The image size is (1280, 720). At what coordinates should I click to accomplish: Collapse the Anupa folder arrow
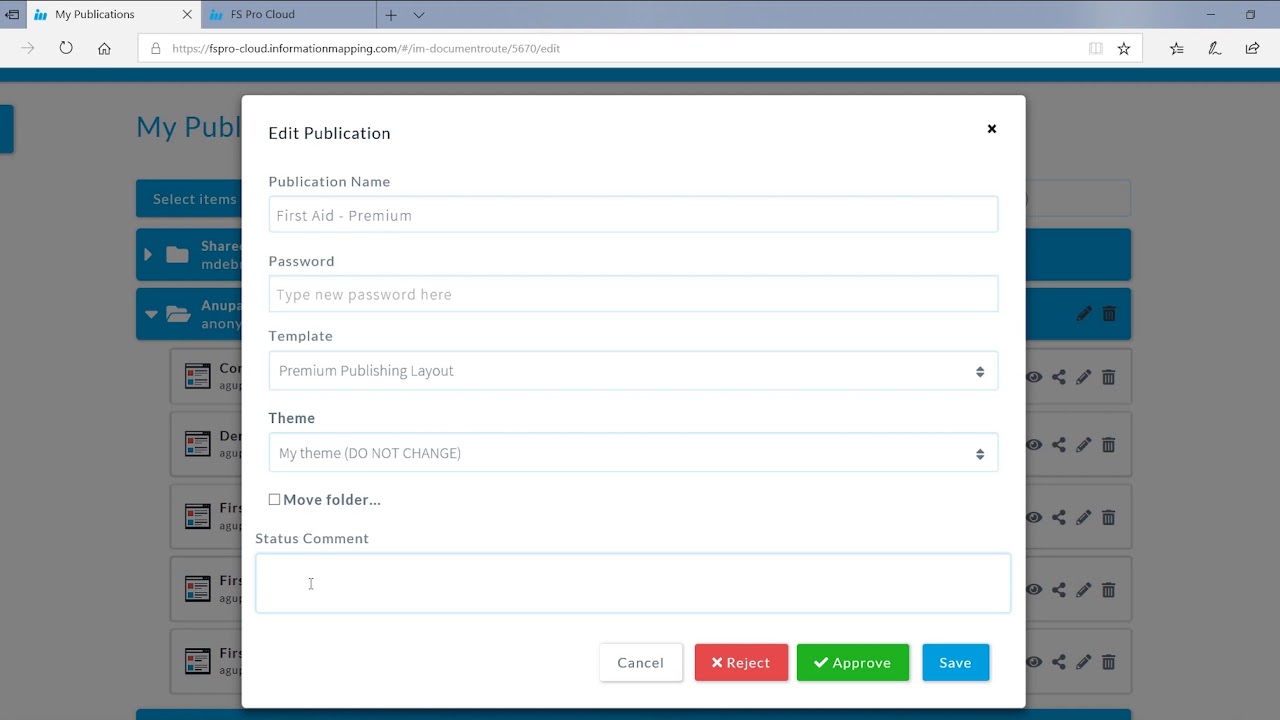click(x=151, y=314)
